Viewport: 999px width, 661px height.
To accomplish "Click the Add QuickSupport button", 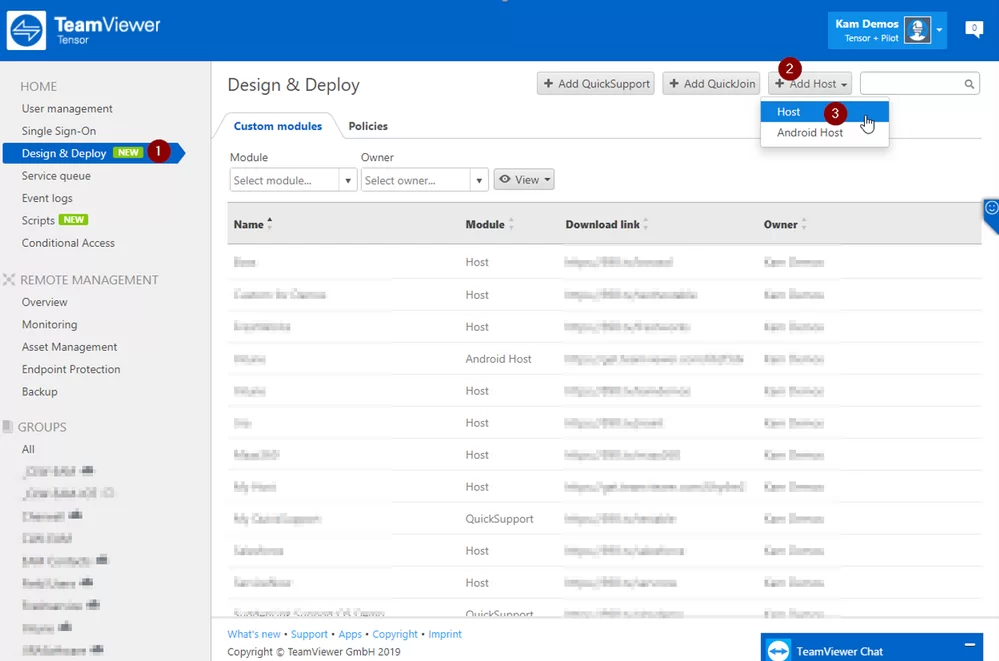I will (x=595, y=83).
